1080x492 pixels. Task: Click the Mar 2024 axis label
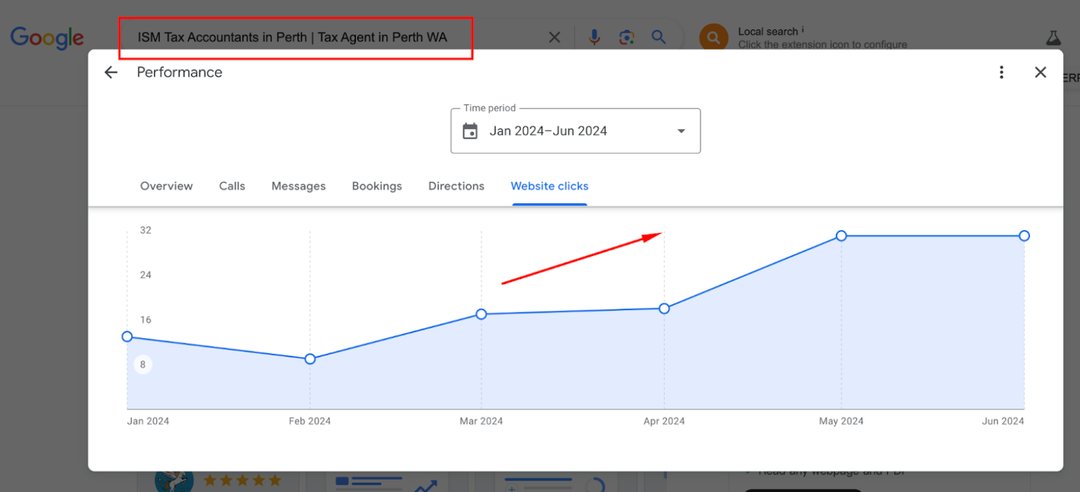[x=481, y=421]
